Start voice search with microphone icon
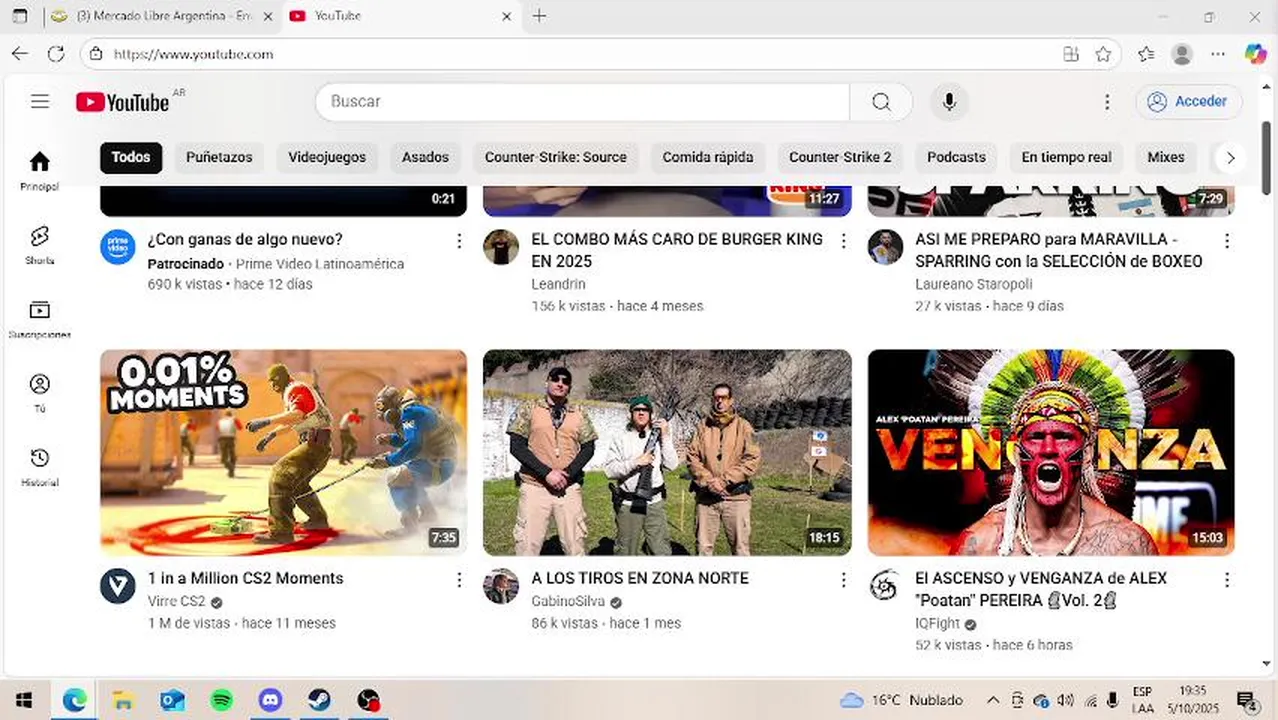The image size is (1278, 720). point(949,102)
